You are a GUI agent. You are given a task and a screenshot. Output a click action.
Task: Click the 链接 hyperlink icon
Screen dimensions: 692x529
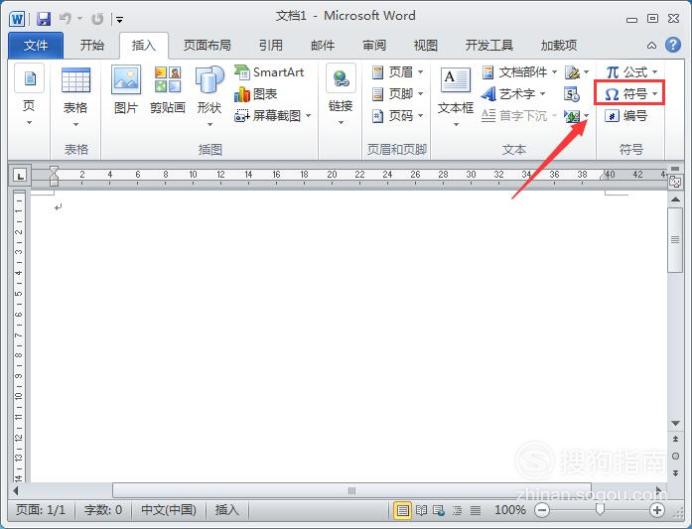tap(340, 92)
